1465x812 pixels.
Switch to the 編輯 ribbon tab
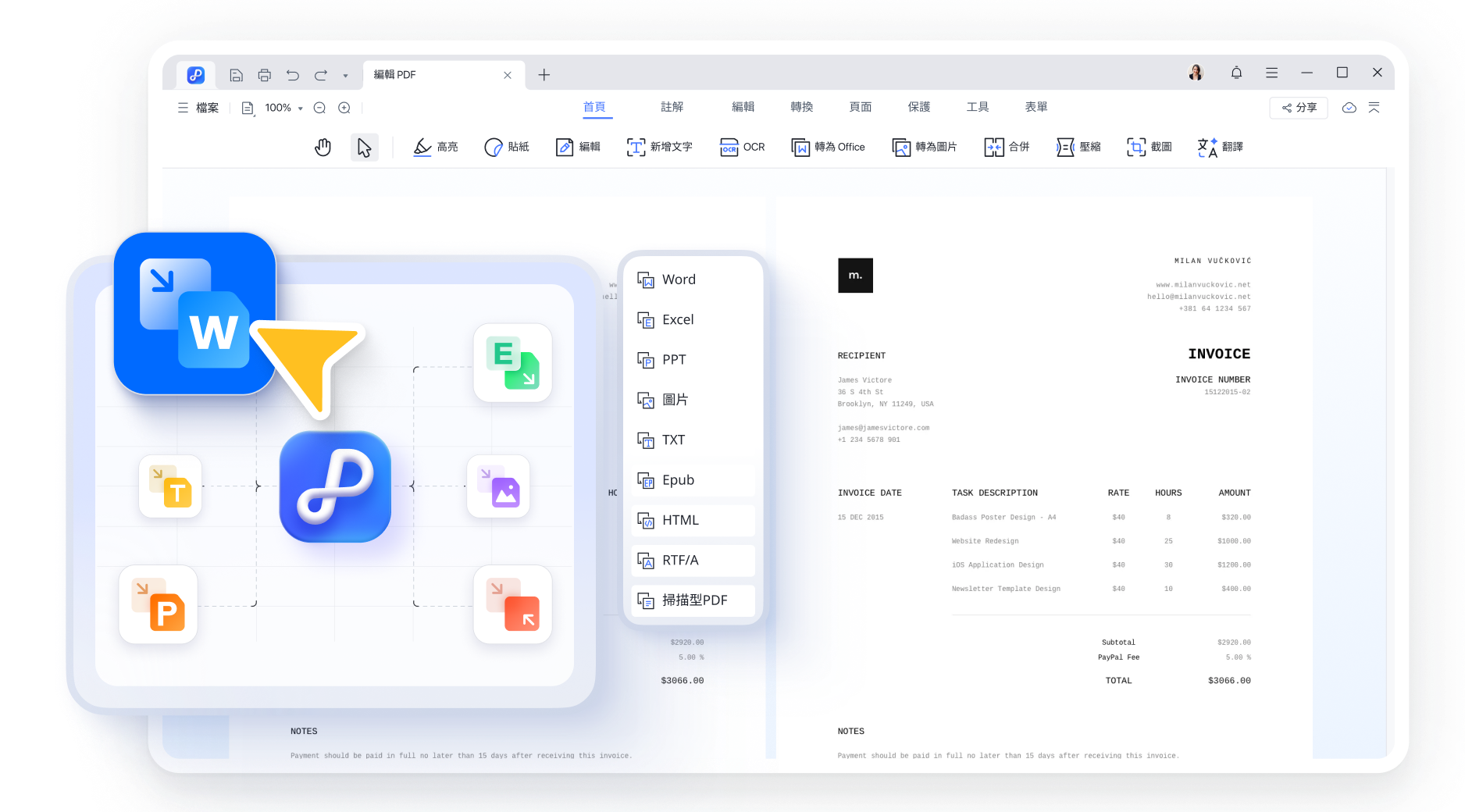[x=743, y=107]
